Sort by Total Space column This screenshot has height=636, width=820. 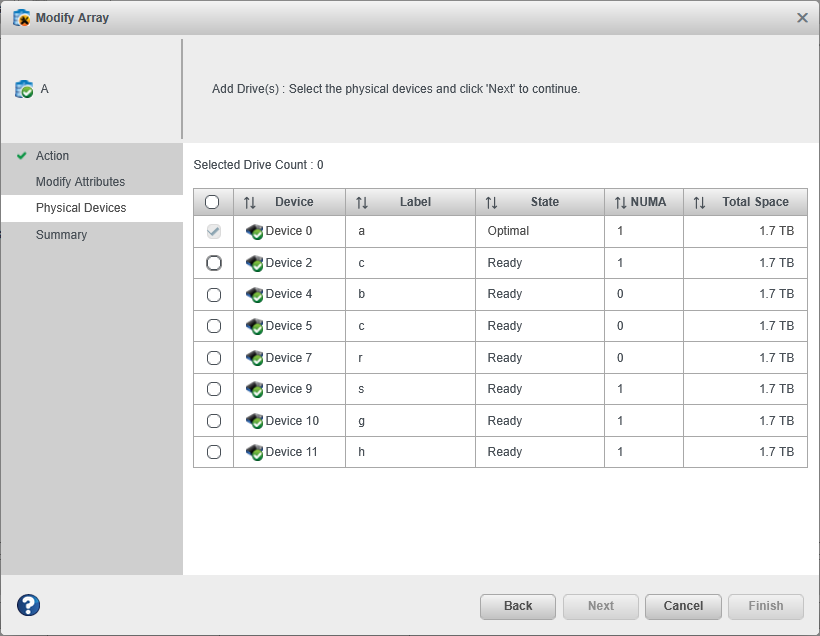point(699,202)
